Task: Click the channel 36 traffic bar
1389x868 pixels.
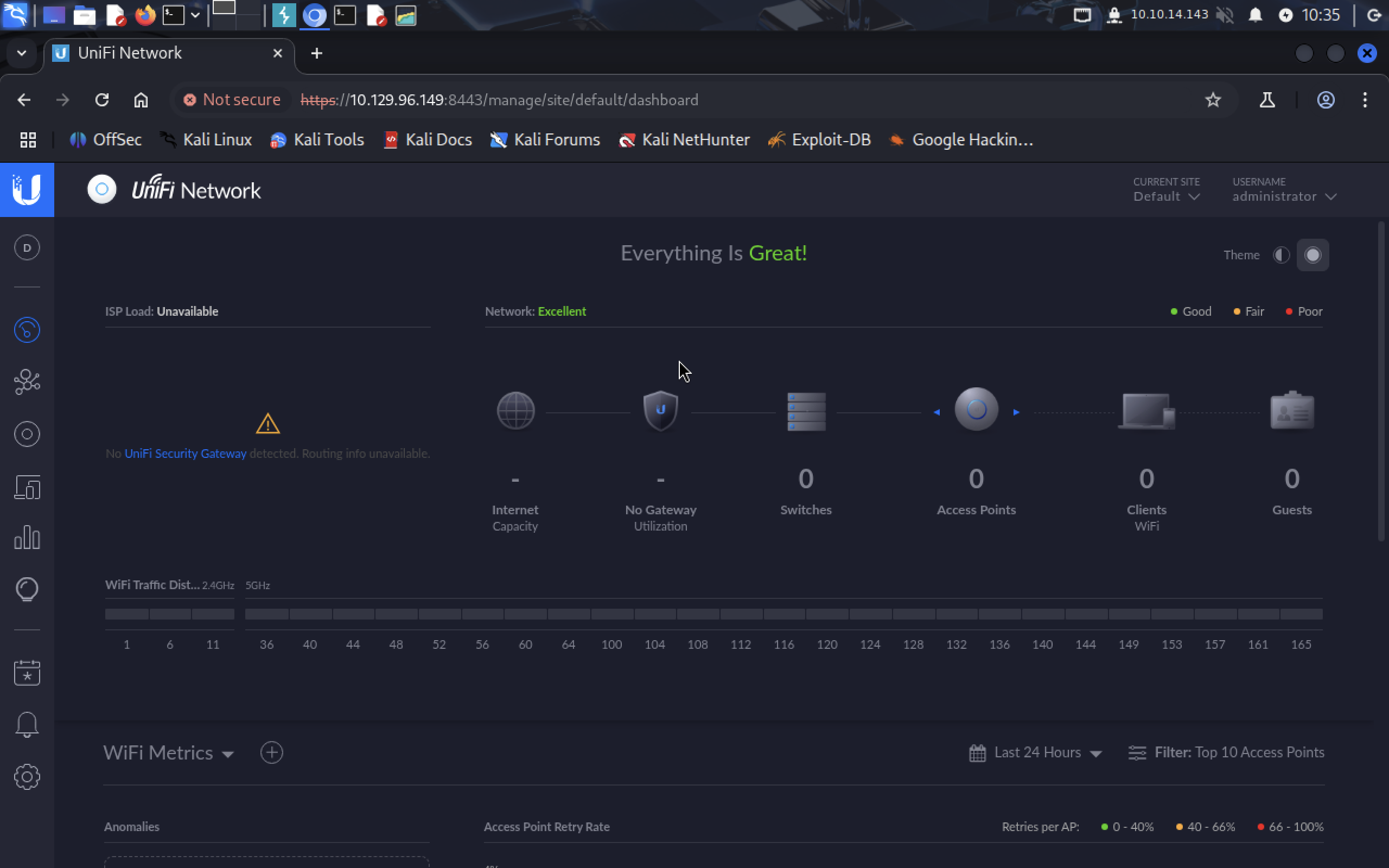Action: [x=267, y=614]
